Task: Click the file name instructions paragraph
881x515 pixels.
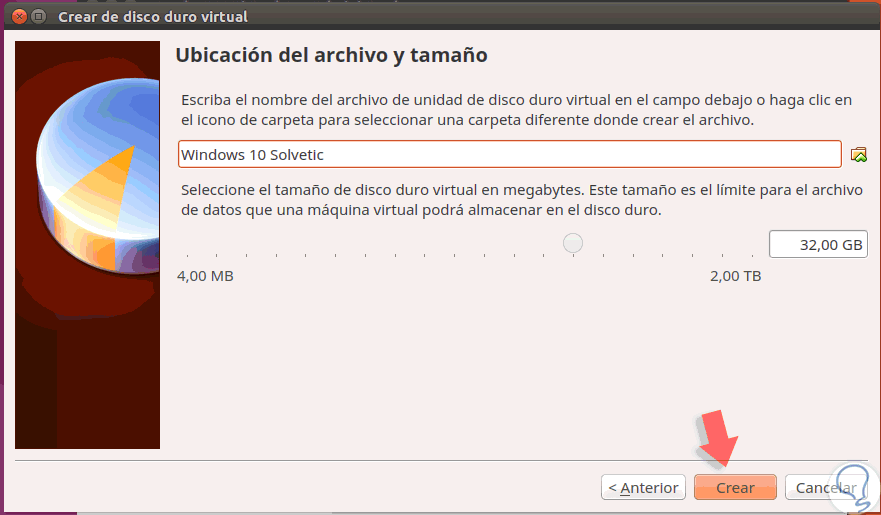Action: [x=515, y=110]
